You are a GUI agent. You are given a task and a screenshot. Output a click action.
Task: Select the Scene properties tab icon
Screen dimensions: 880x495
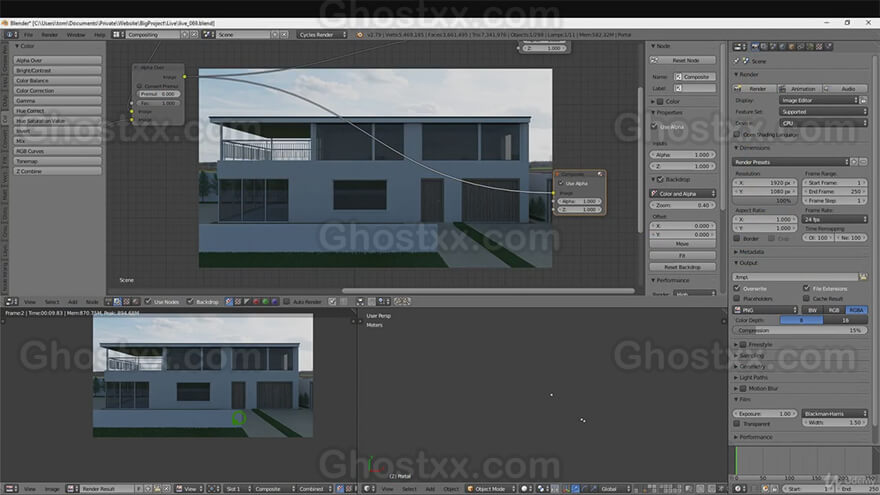click(773, 47)
